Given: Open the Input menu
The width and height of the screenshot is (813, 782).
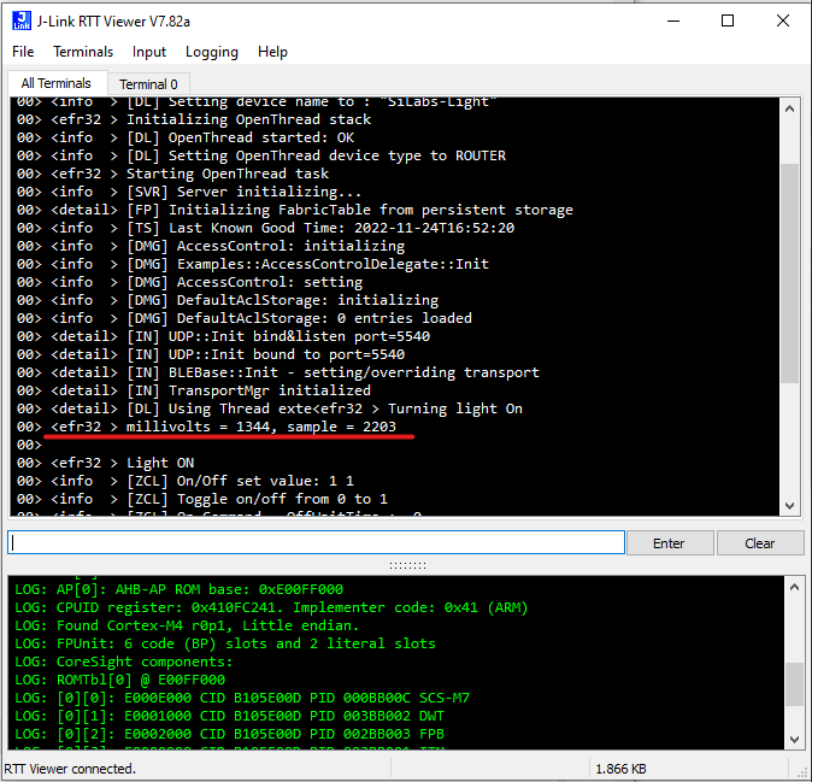Looking at the screenshot, I should click(149, 52).
